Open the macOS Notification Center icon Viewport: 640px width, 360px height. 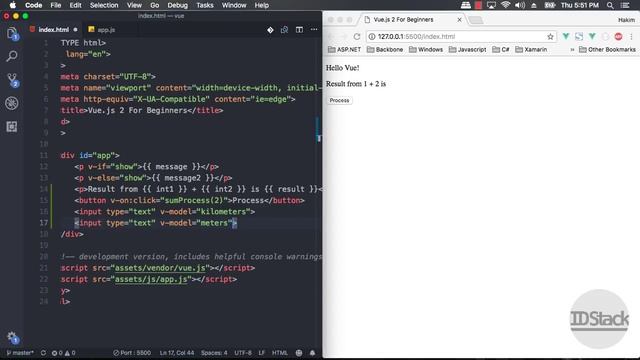click(625, 5)
